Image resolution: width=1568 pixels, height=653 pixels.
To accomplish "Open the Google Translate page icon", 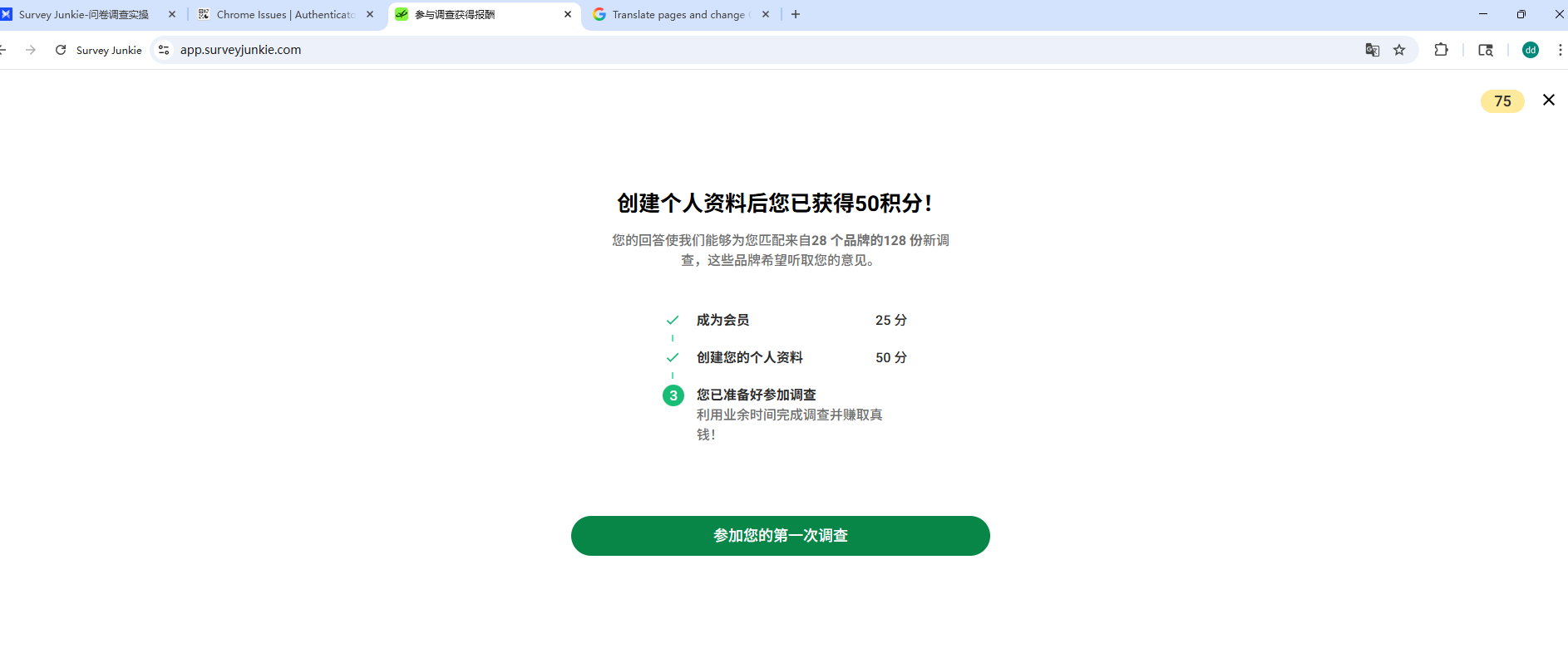I will (1372, 50).
